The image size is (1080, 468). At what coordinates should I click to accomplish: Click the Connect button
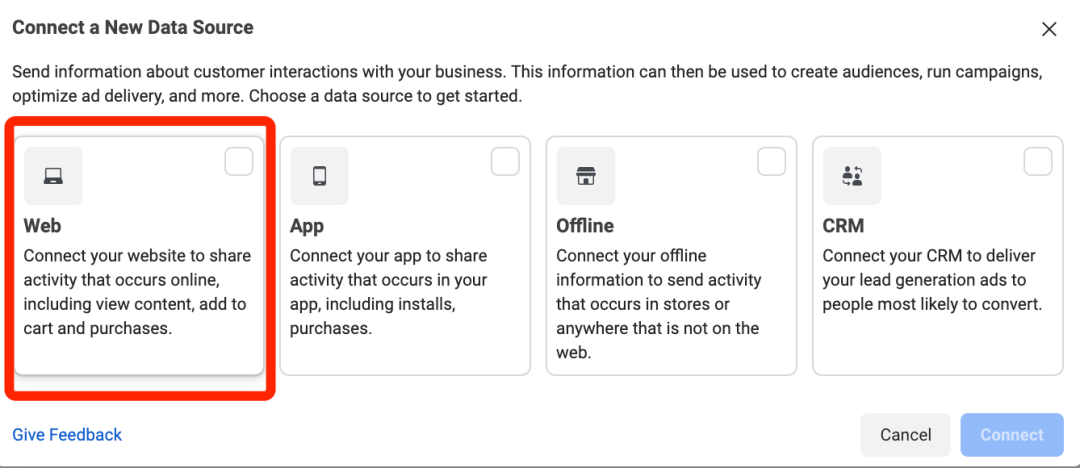[1012, 435]
